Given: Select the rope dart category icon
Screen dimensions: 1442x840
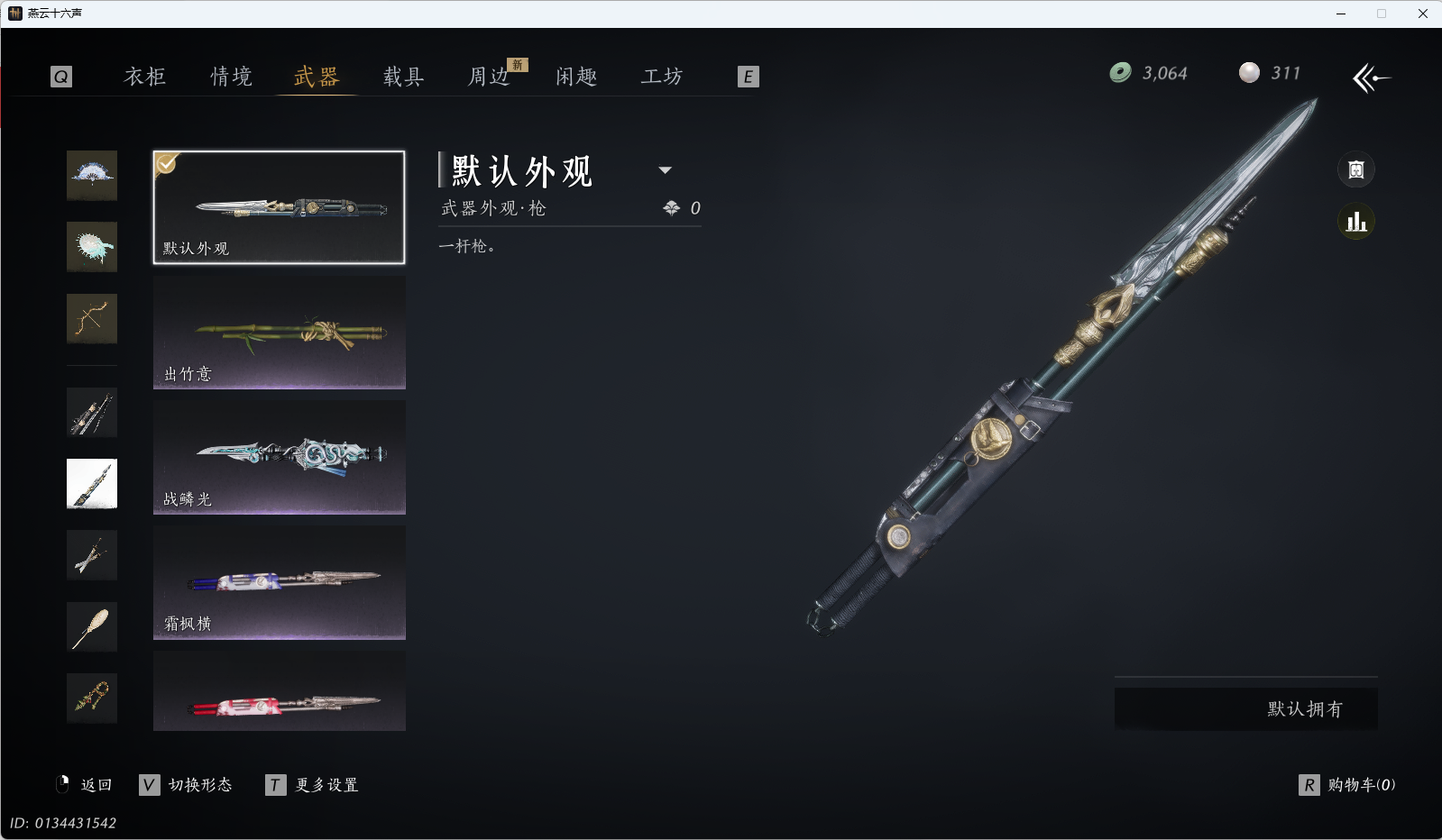Looking at the screenshot, I should (92, 698).
